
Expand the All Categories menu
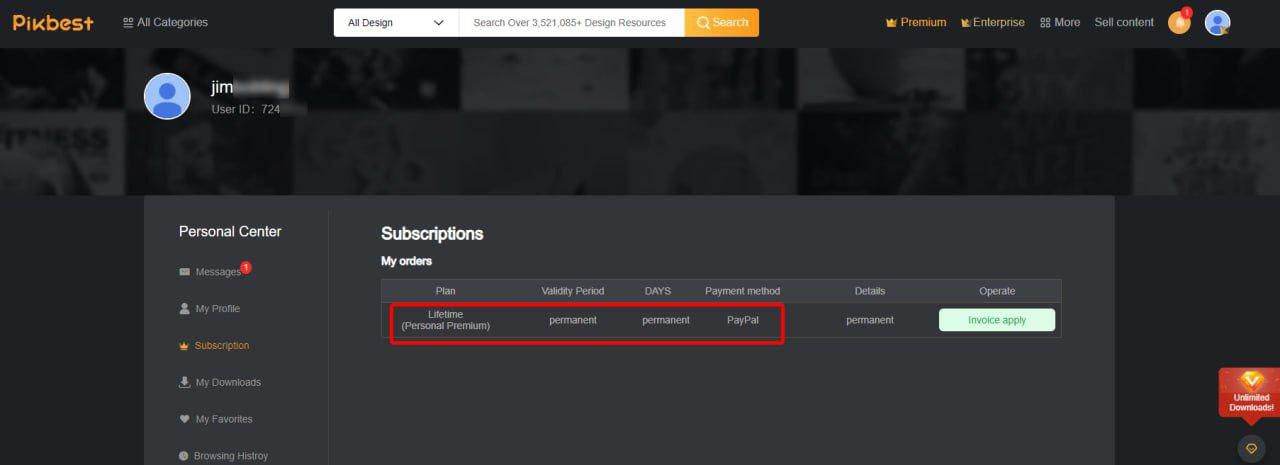(x=165, y=22)
